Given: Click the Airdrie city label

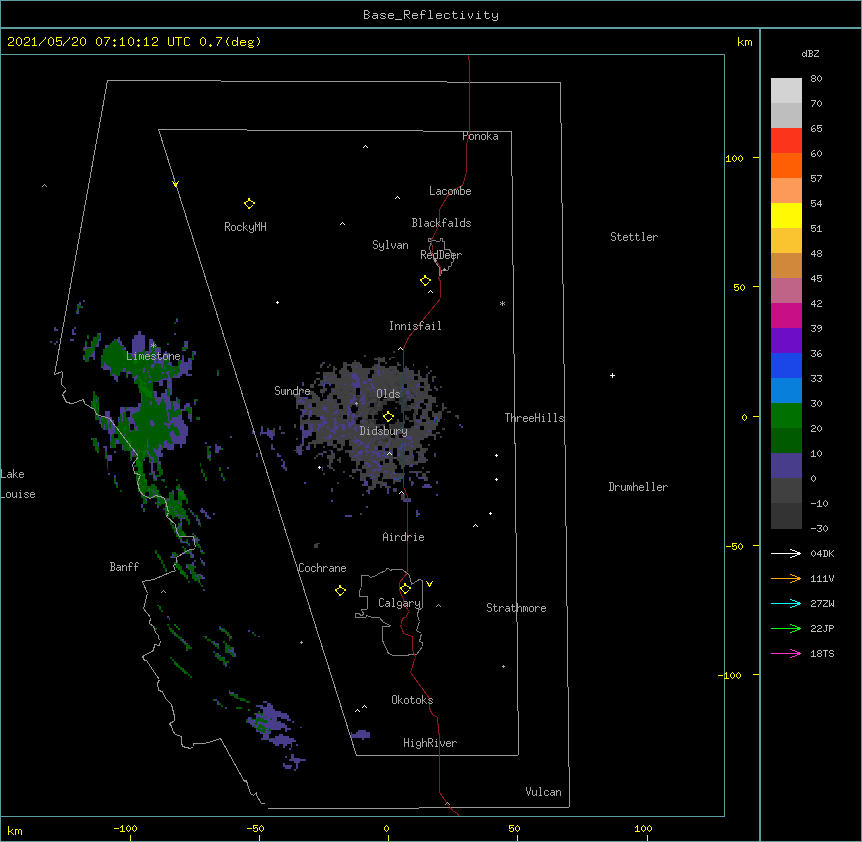Looking at the screenshot, I should coord(404,537).
